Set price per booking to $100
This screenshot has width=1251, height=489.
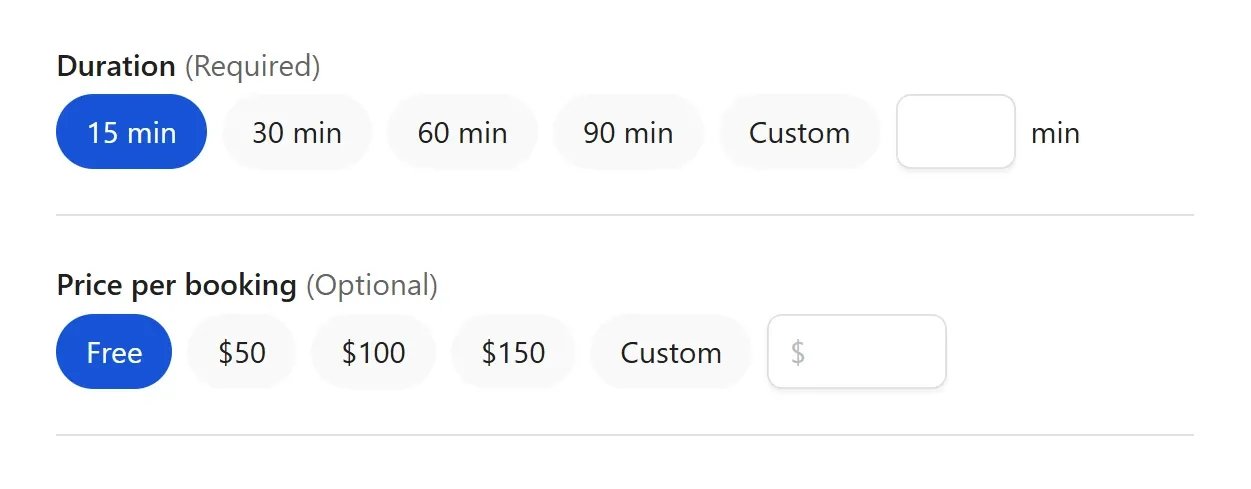pyautogui.click(x=374, y=352)
